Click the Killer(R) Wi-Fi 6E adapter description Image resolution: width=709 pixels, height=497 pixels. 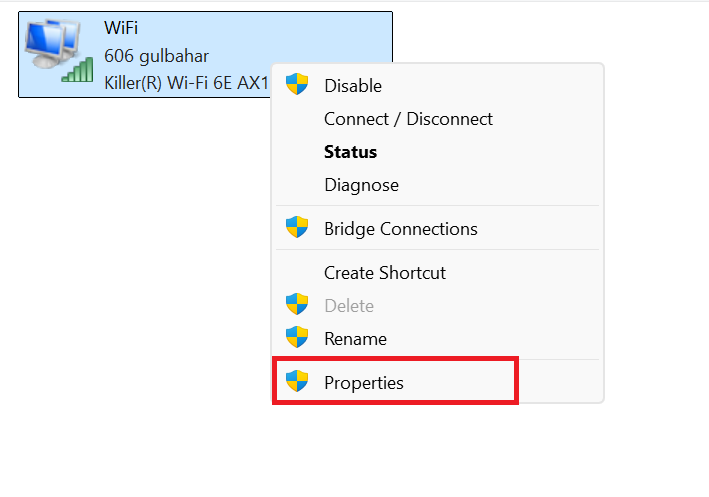[x=186, y=82]
